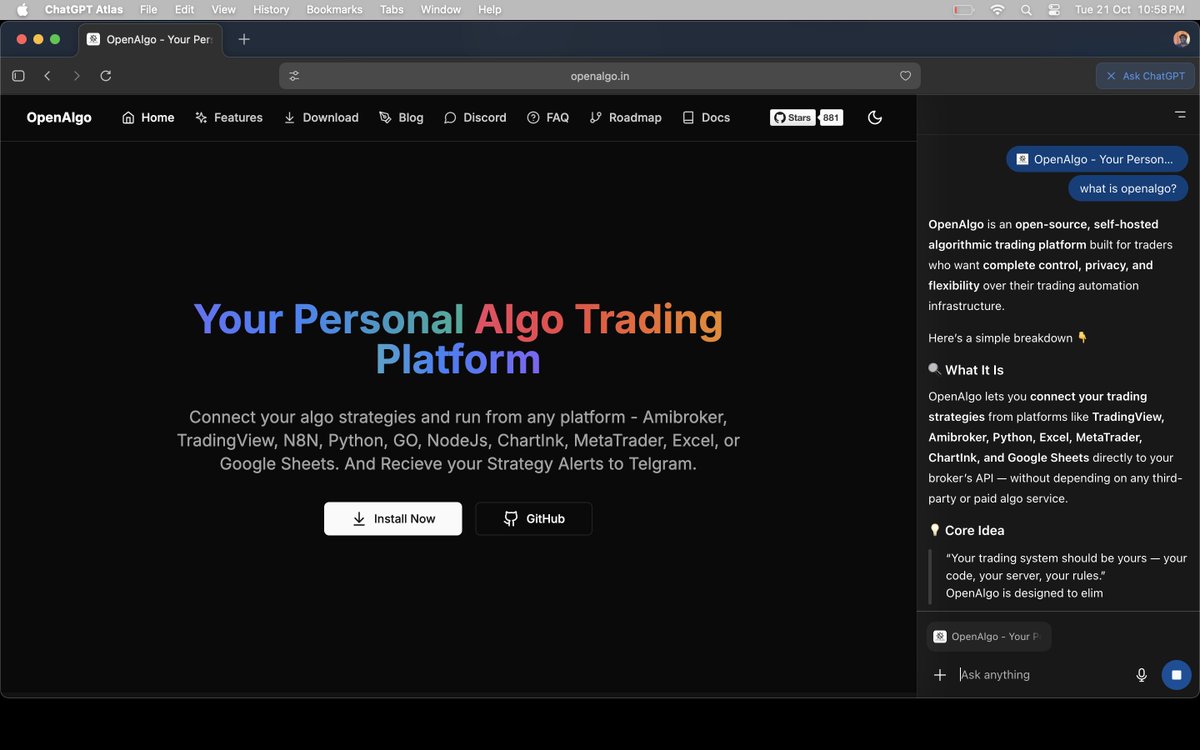Viewport: 1200px width, 750px height.
Task: Stop ChatGPT response generation
Action: 1176,675
